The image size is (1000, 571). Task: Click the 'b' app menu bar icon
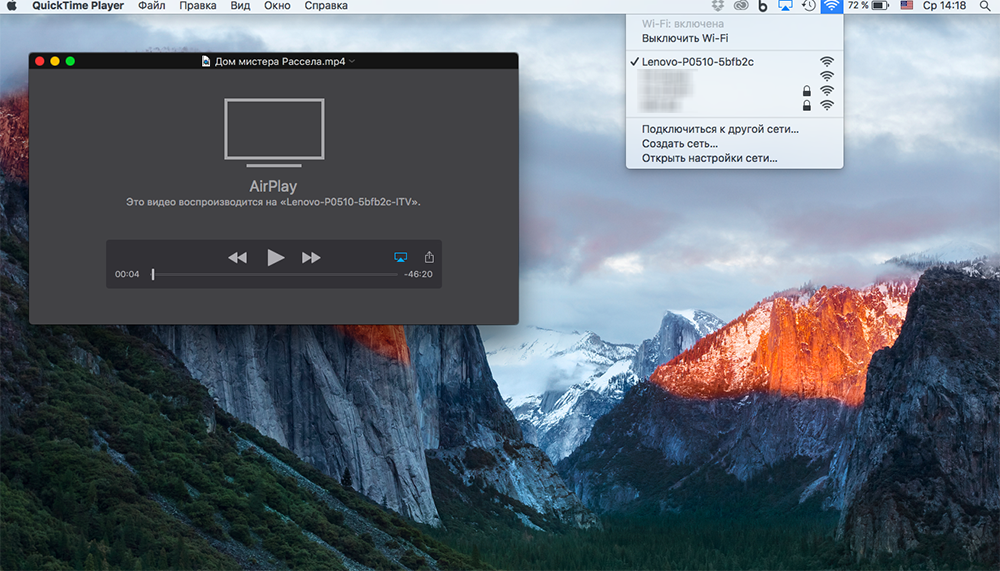click(763, 6)
